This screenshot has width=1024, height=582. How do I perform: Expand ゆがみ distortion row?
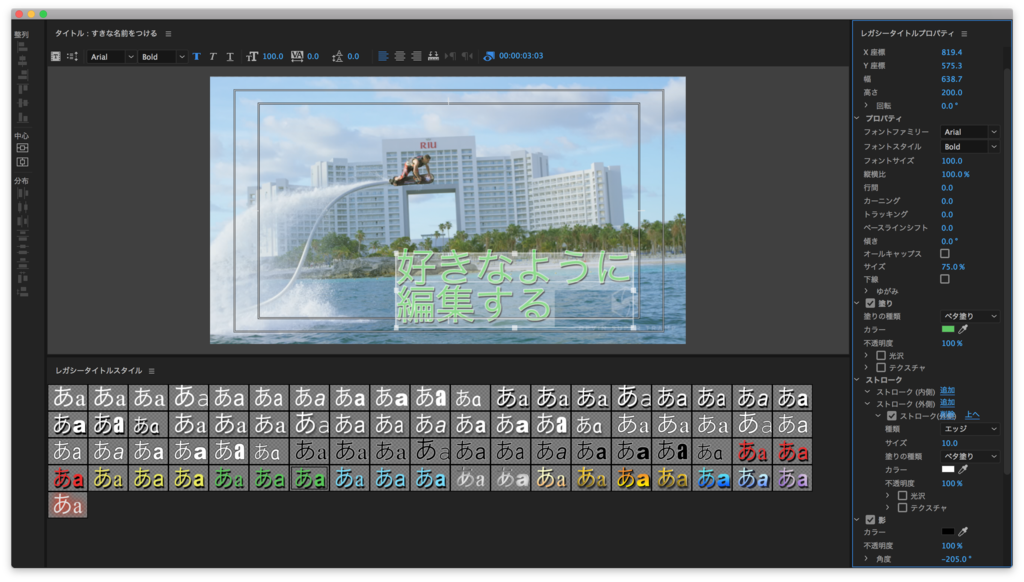[867, 291]
